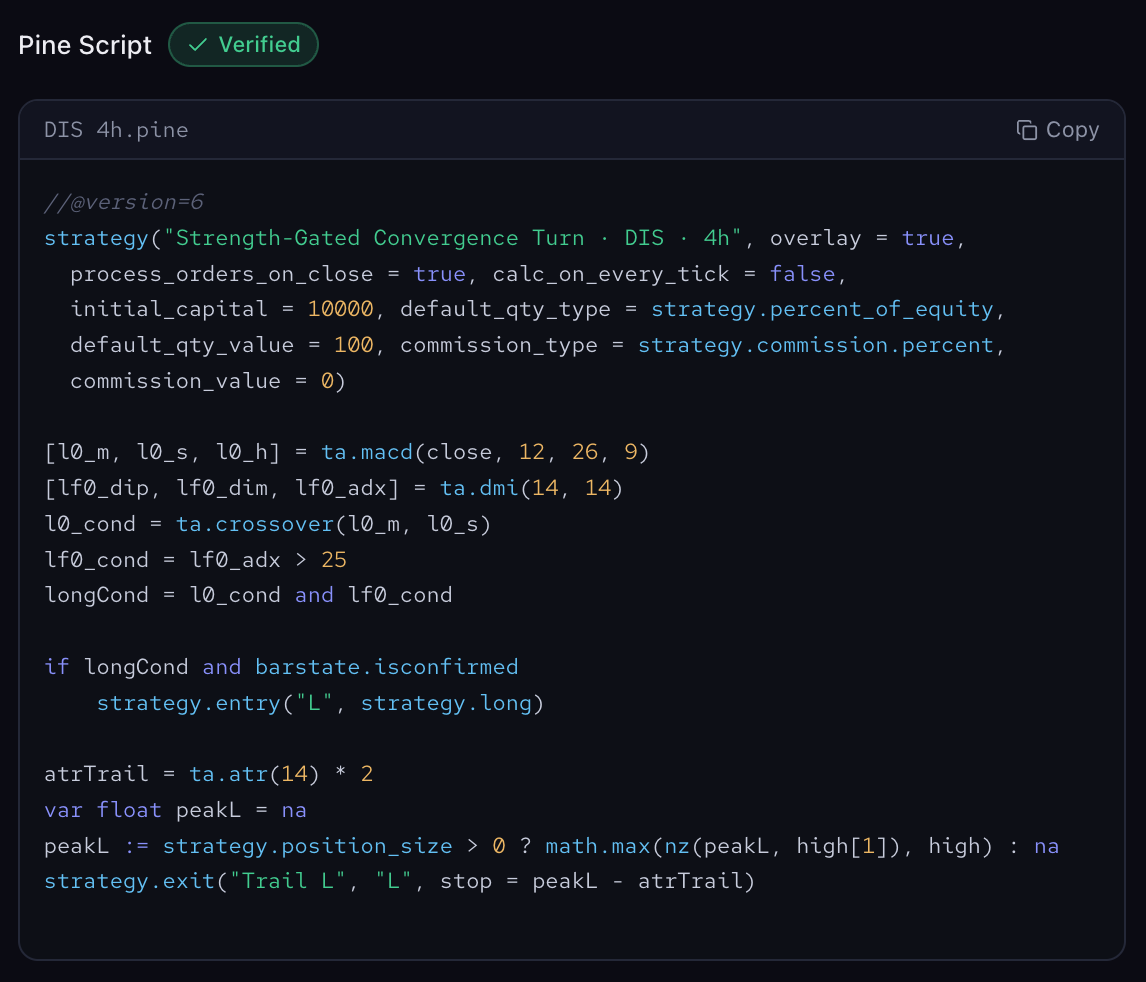Click strategy.percent_of_equity text
Image resolution: width=1146 pixels, height=982 pixels.
coord(822,309)
